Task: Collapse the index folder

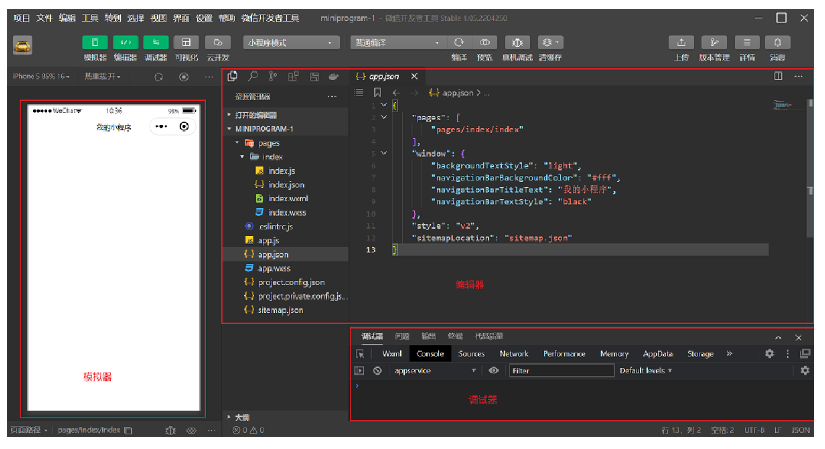Action: point(286,157)
